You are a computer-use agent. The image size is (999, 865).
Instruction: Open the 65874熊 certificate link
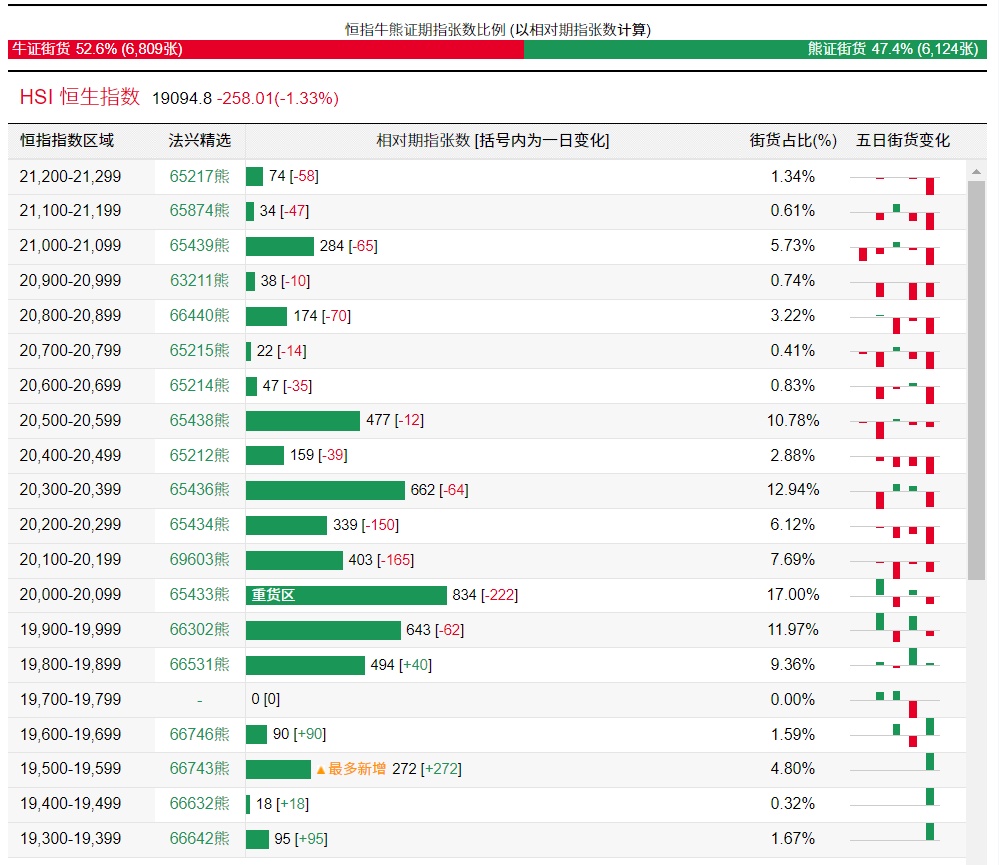coord(199,211)
